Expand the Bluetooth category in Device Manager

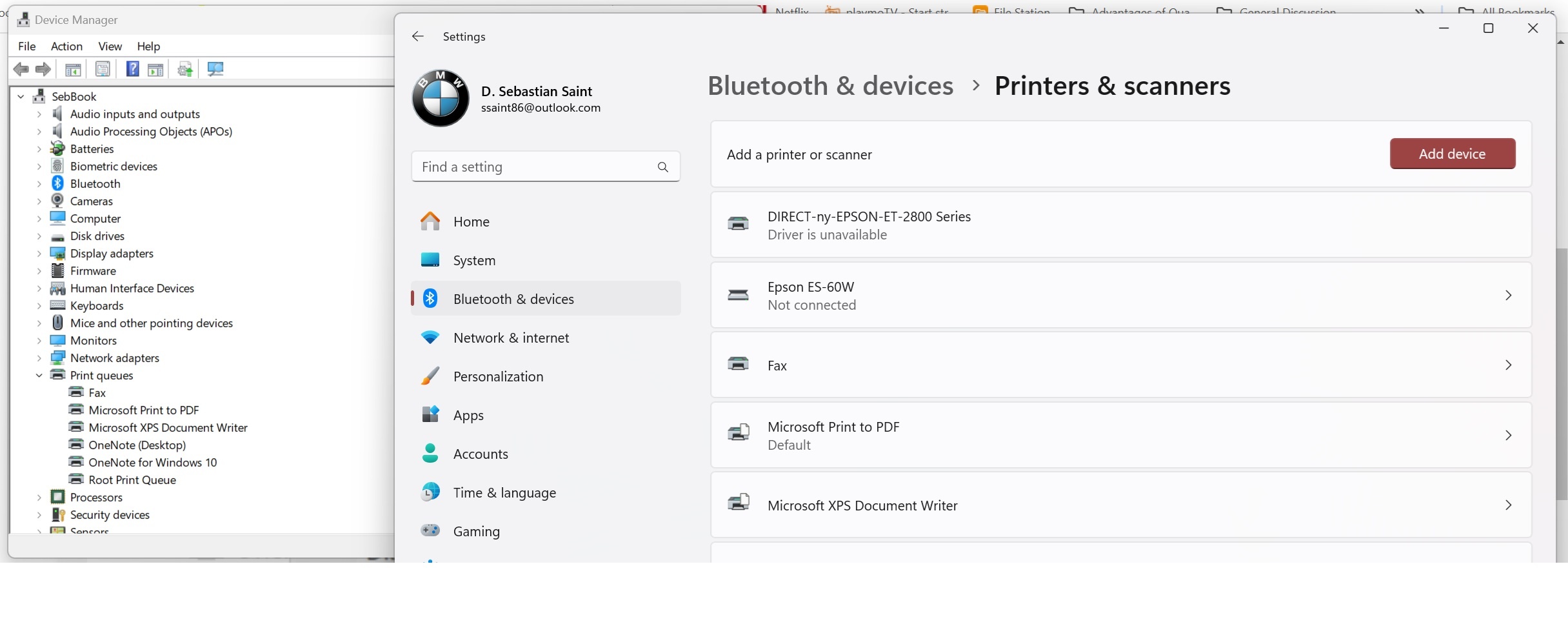point(39,183)
